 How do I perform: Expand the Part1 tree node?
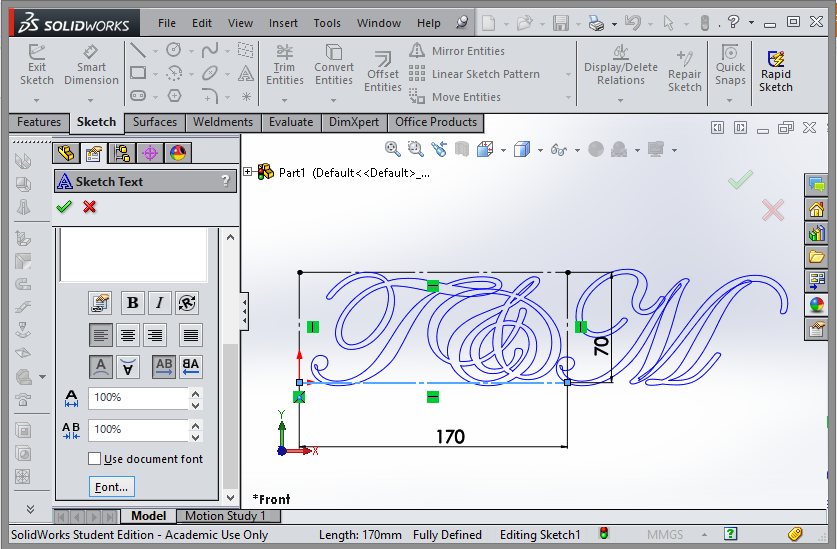click(x=248, y=172)
